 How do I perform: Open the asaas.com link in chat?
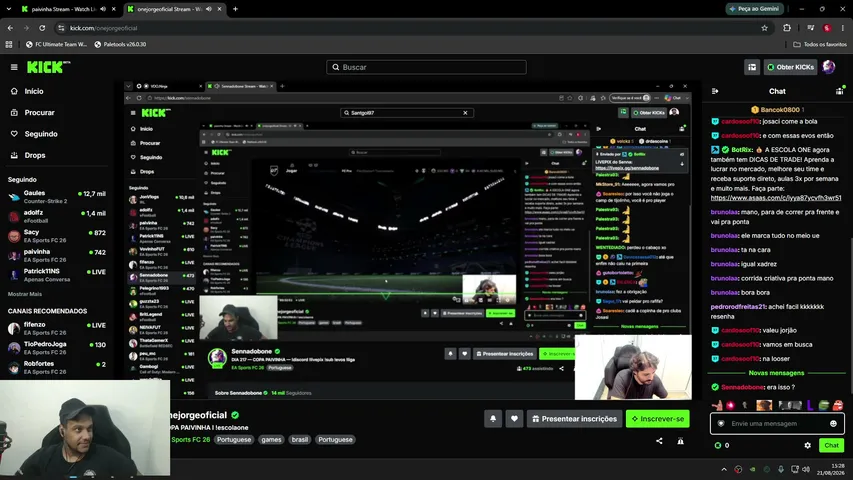tap(776, 198)
